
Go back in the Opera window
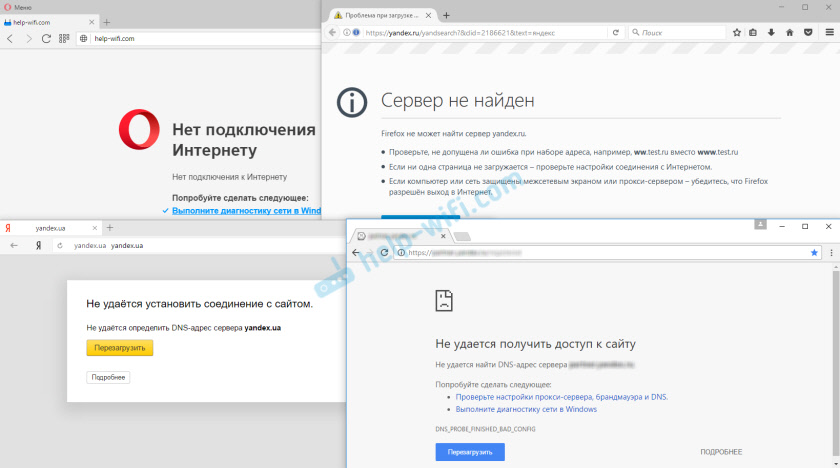point(10,39)
